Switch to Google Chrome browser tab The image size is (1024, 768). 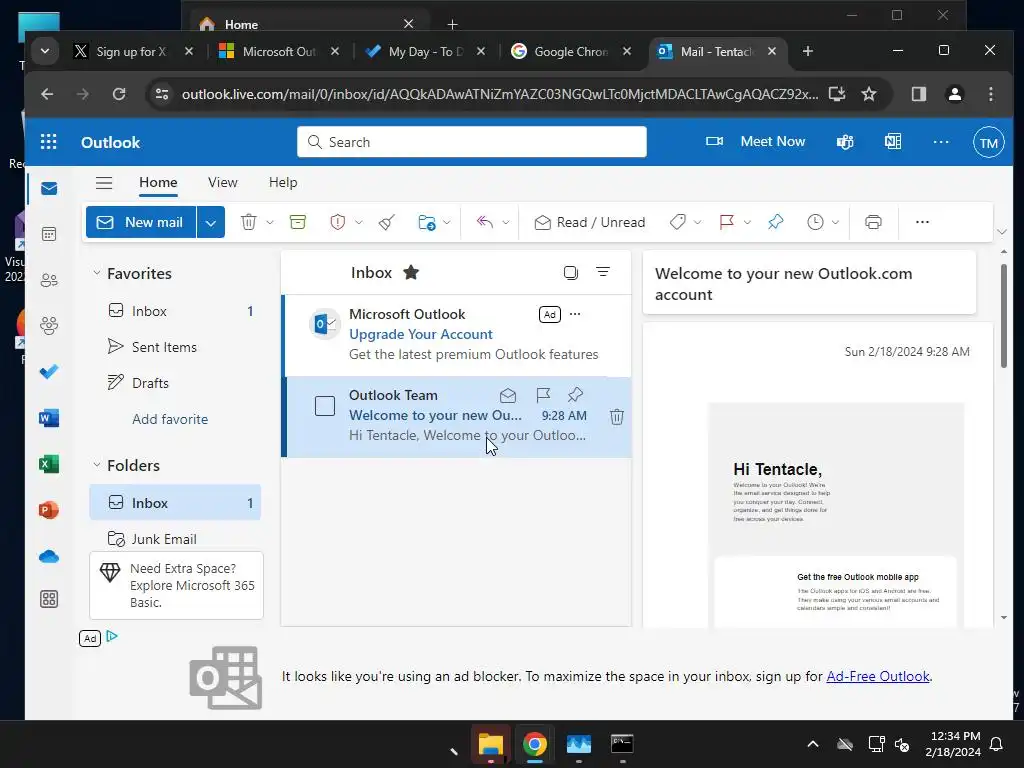coord(570,52)
